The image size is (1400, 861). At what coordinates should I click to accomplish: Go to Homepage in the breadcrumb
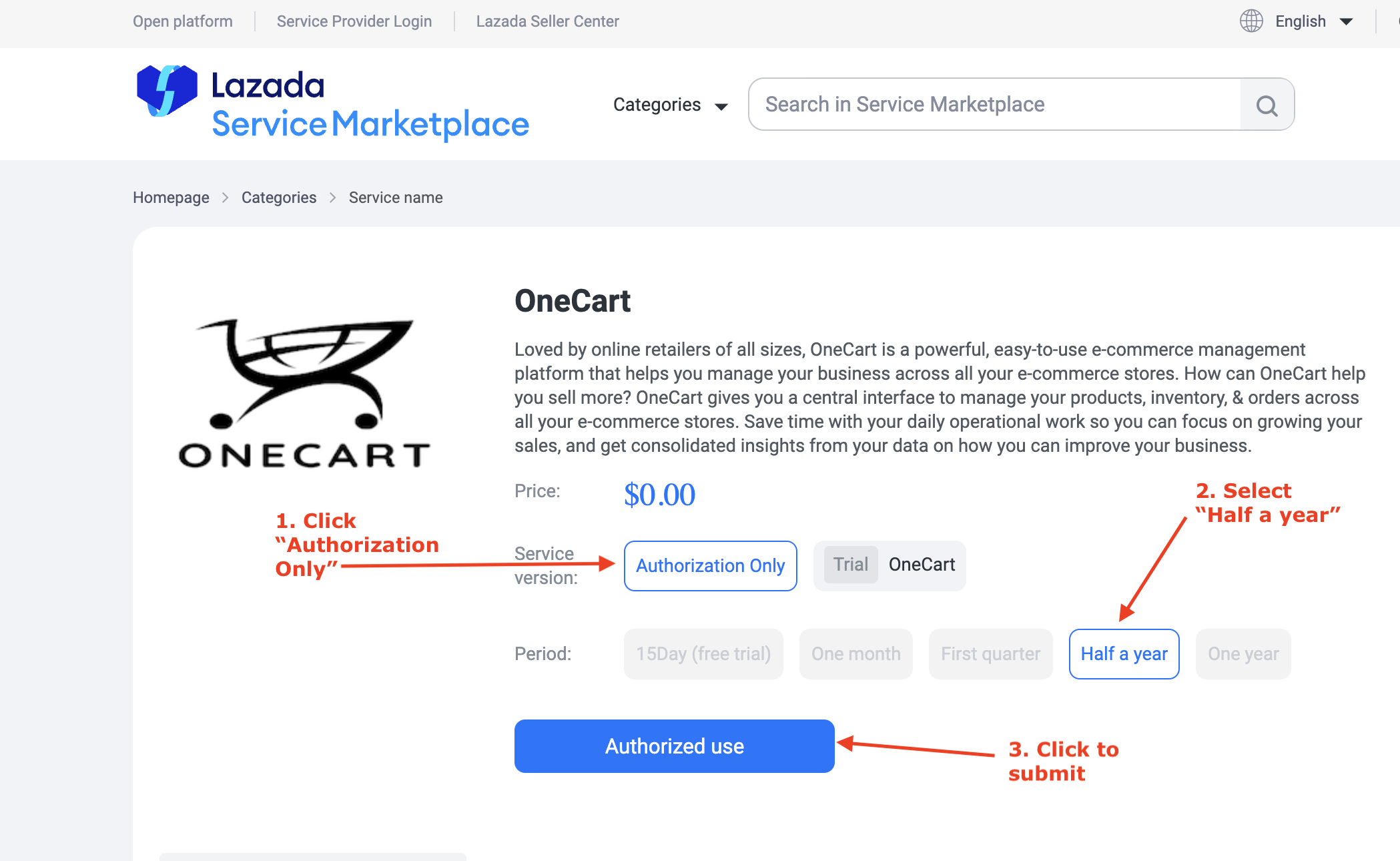[171, 198]
